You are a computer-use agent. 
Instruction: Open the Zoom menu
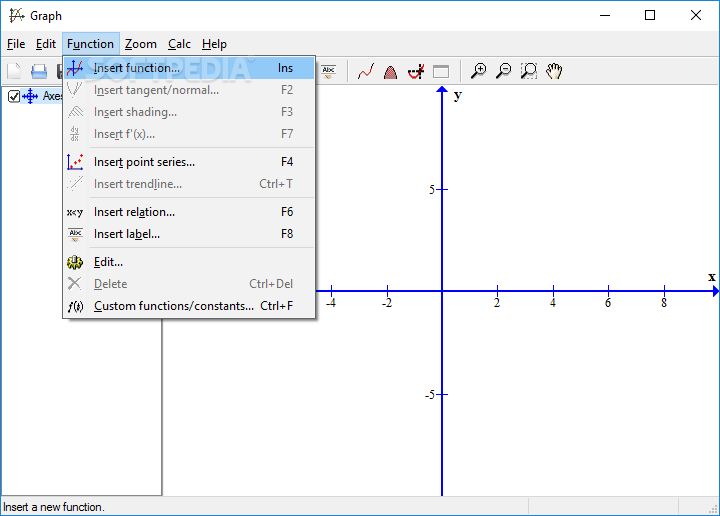click(x=141, y=44)
